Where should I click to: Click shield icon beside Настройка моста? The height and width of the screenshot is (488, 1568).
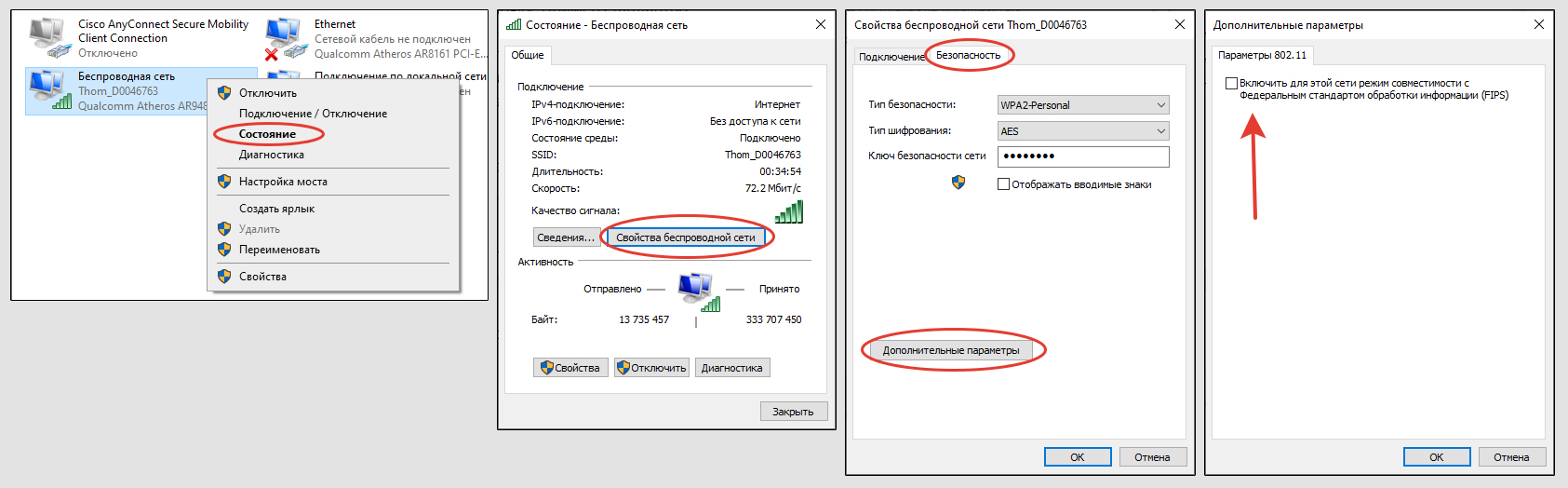tap(224, 182)
